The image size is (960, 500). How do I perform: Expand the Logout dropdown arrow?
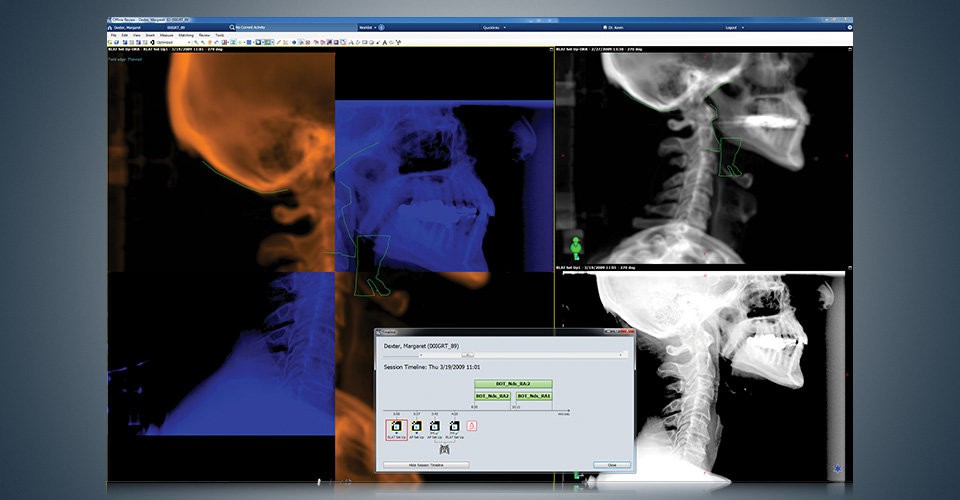pos(743,28)
